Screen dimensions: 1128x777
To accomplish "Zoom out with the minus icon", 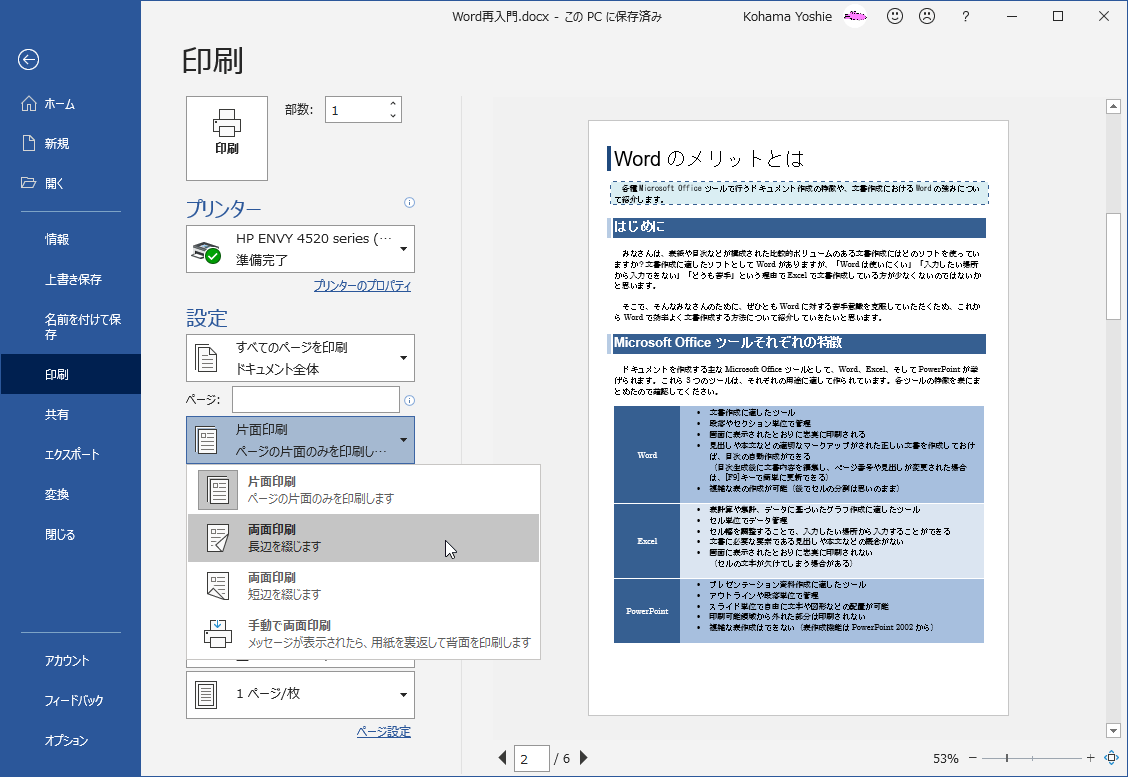I will (973, 758).
